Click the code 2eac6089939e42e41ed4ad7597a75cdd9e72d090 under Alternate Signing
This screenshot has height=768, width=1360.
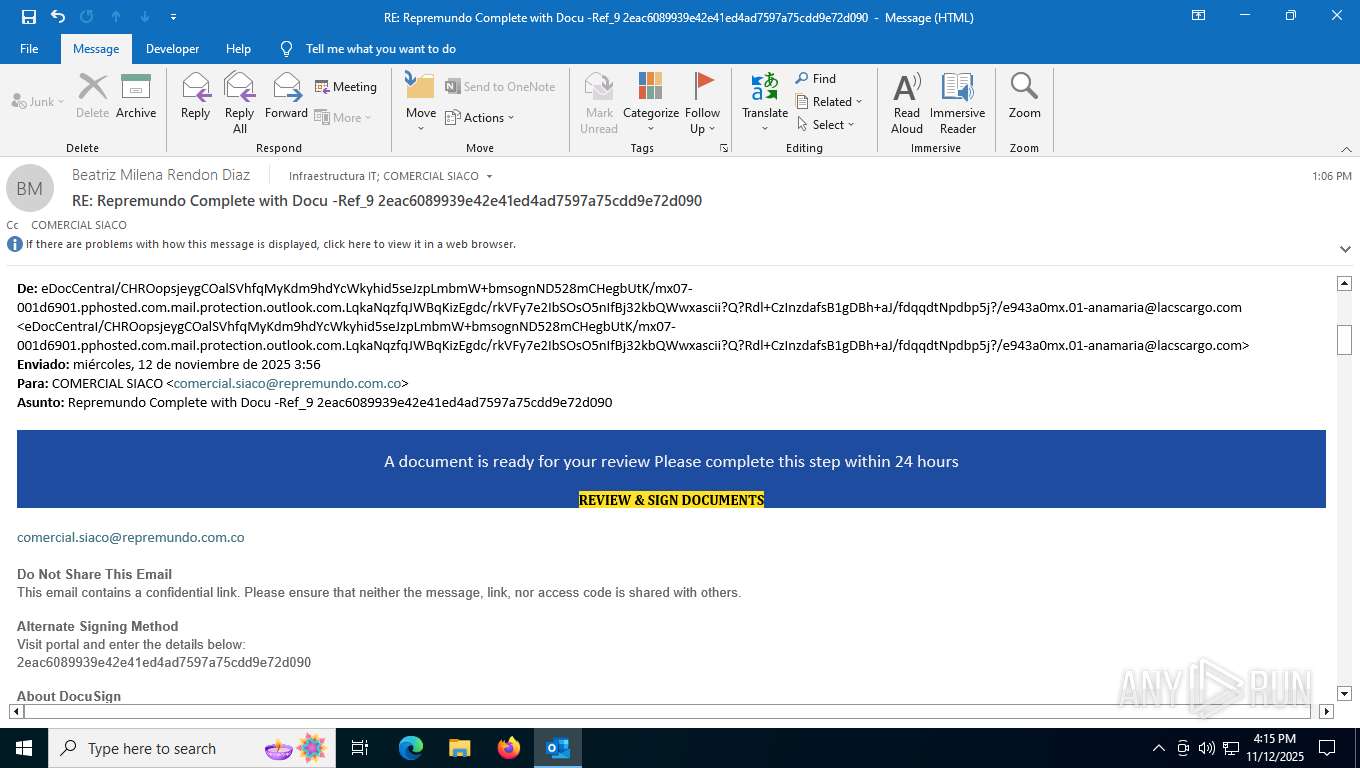pyautogui.click(x=164, y=662)
